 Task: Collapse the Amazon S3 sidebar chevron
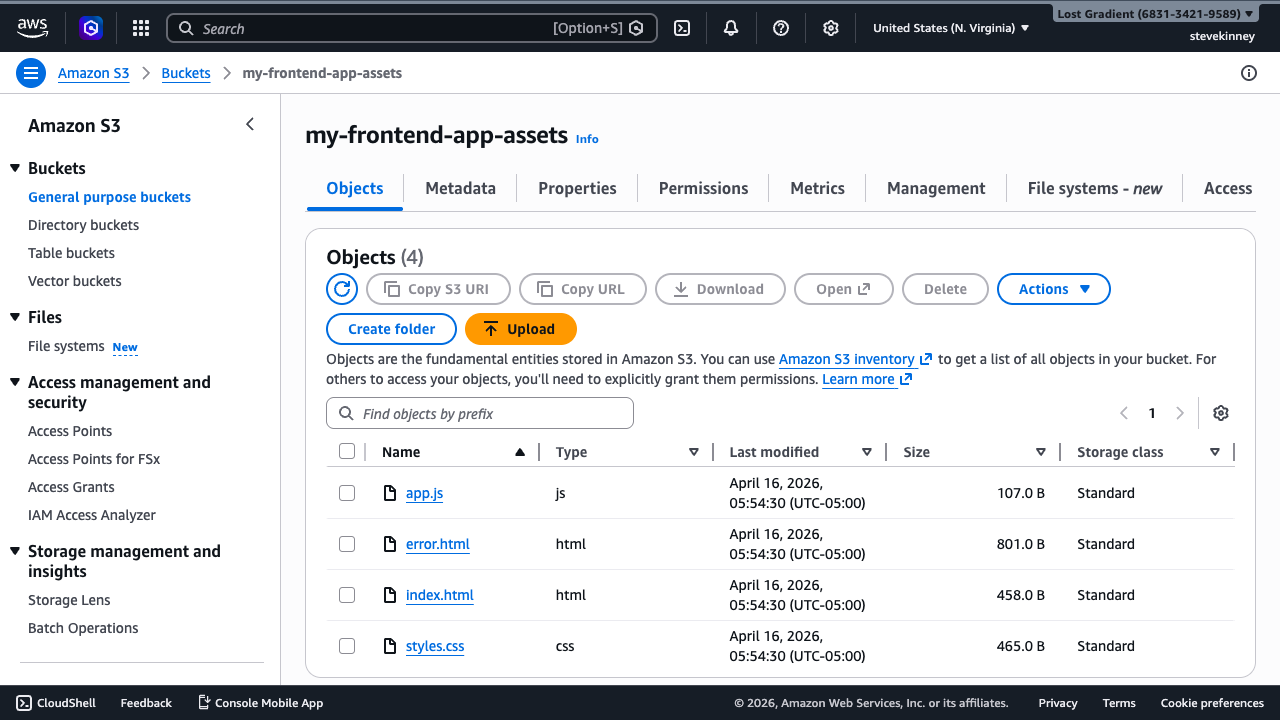click(250, 124)
